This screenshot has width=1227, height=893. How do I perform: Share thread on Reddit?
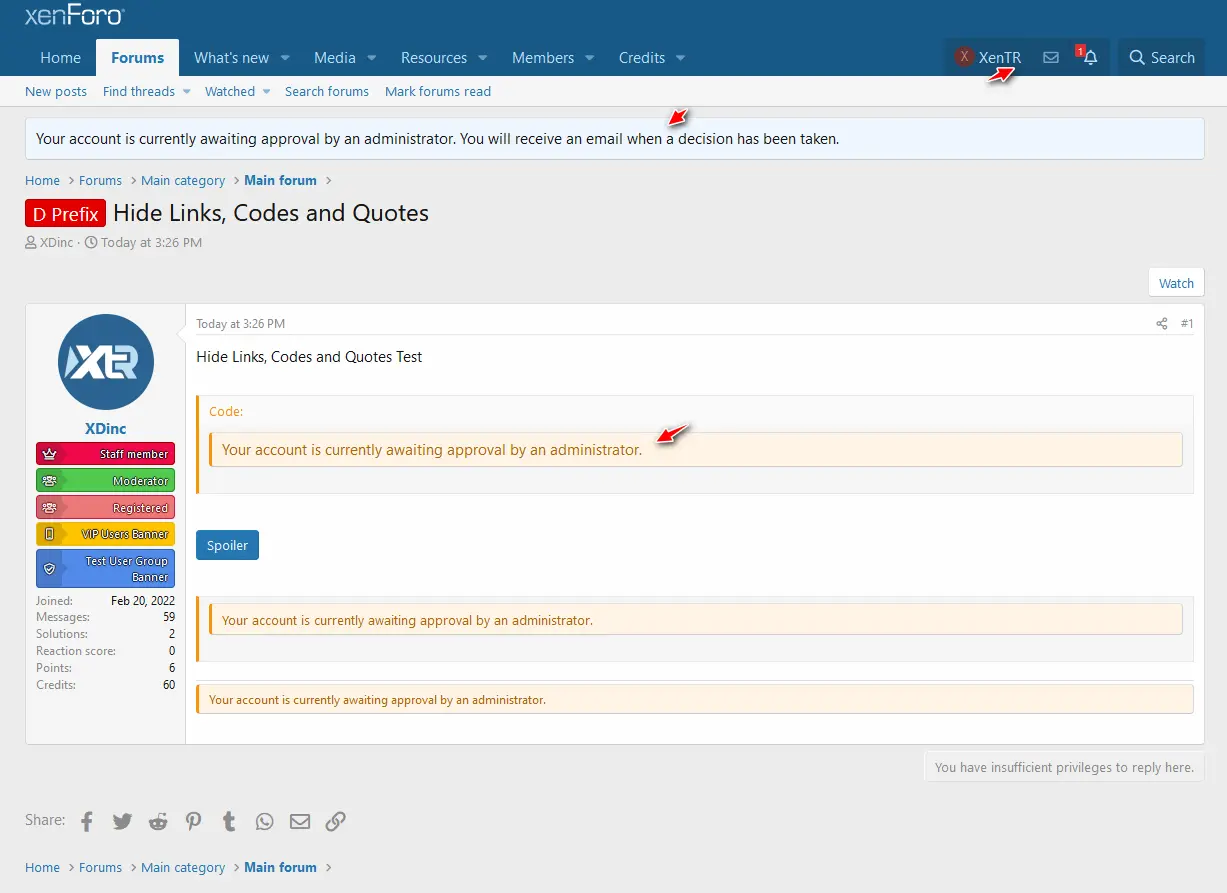(x=158, y=821)
